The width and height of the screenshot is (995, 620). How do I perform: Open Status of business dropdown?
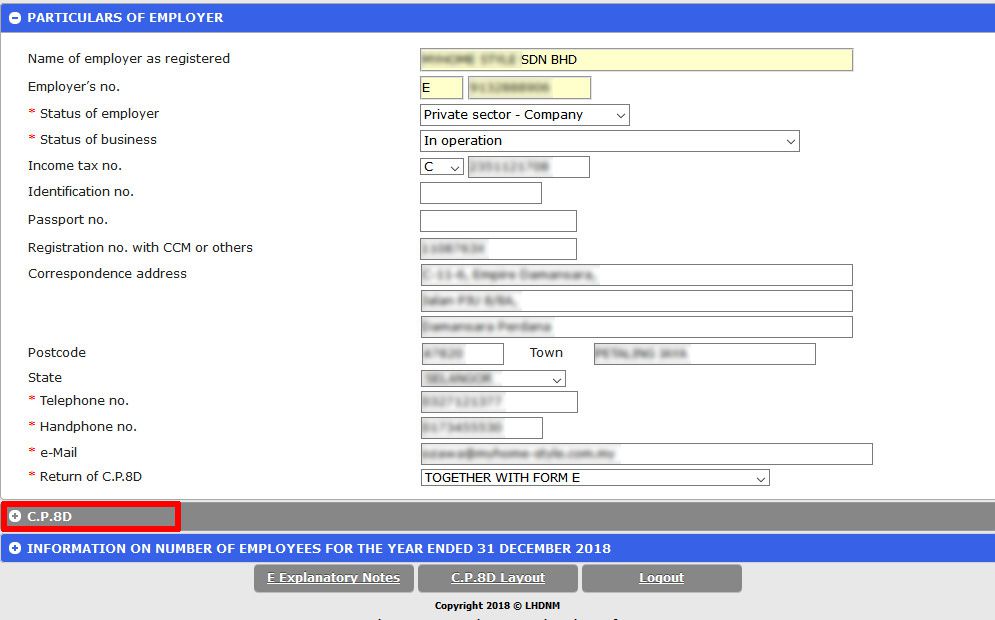tap(609, 141)
